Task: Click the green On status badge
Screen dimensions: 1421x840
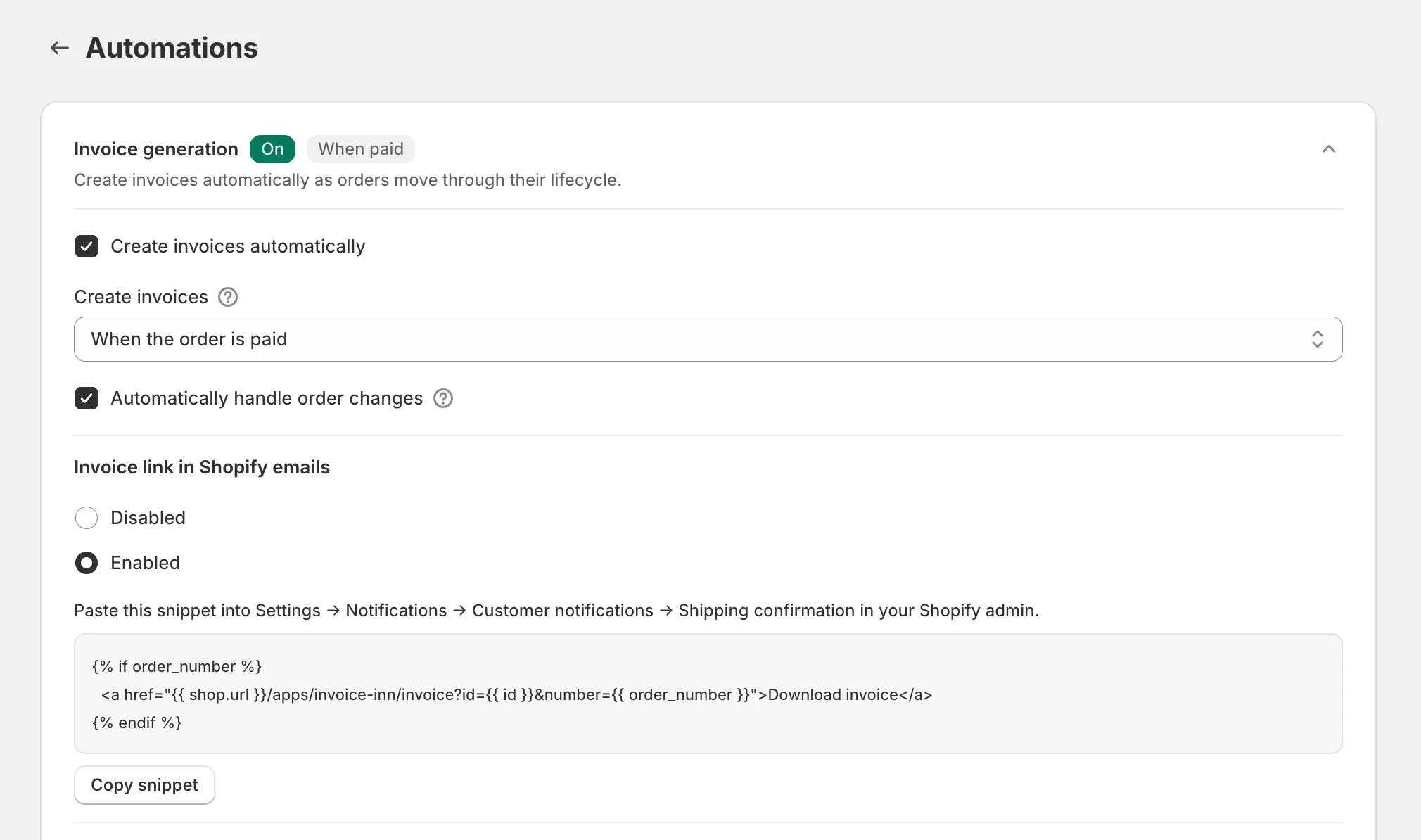Action: point(272,149)
